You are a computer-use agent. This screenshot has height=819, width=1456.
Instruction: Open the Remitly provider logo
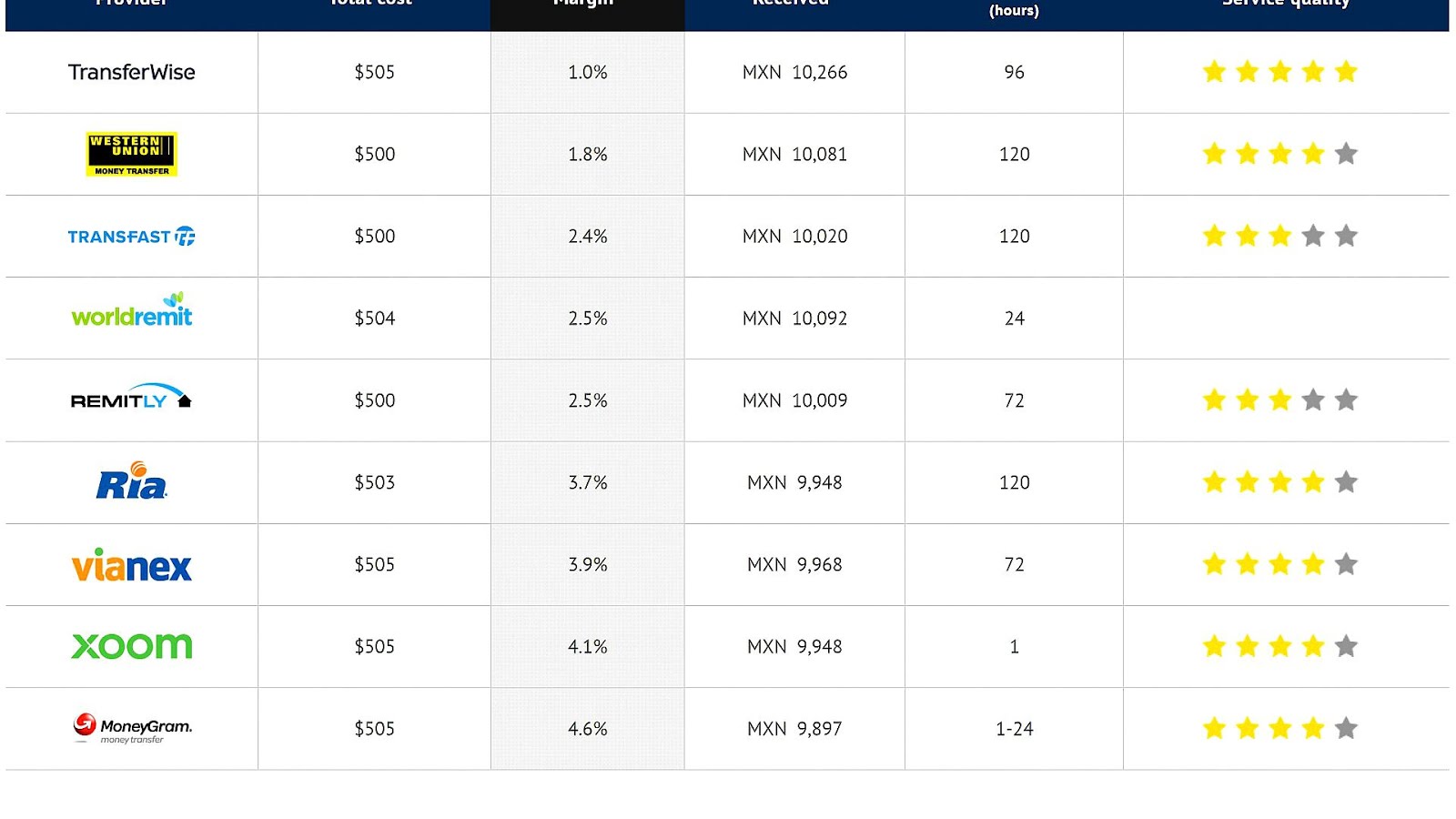pyautogui.click(x=132, y=398)
